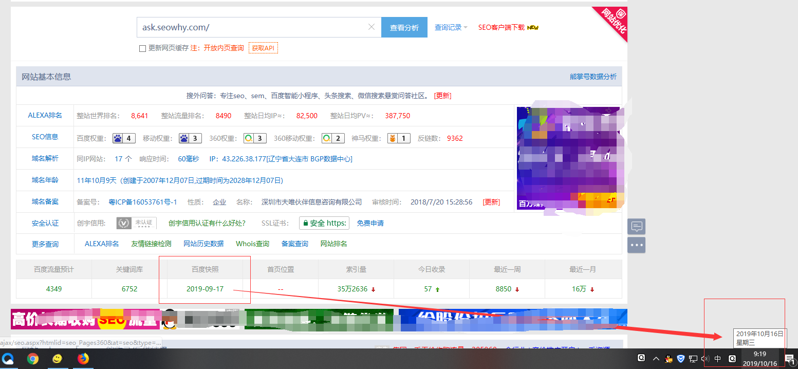Click the 最近一周 value 8850
Screen dimensions: 798x369
503,289
